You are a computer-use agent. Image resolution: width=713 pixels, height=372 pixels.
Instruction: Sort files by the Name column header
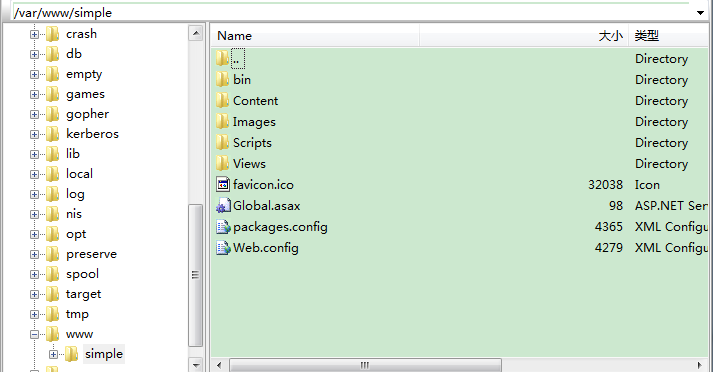(x=315, y=35)
